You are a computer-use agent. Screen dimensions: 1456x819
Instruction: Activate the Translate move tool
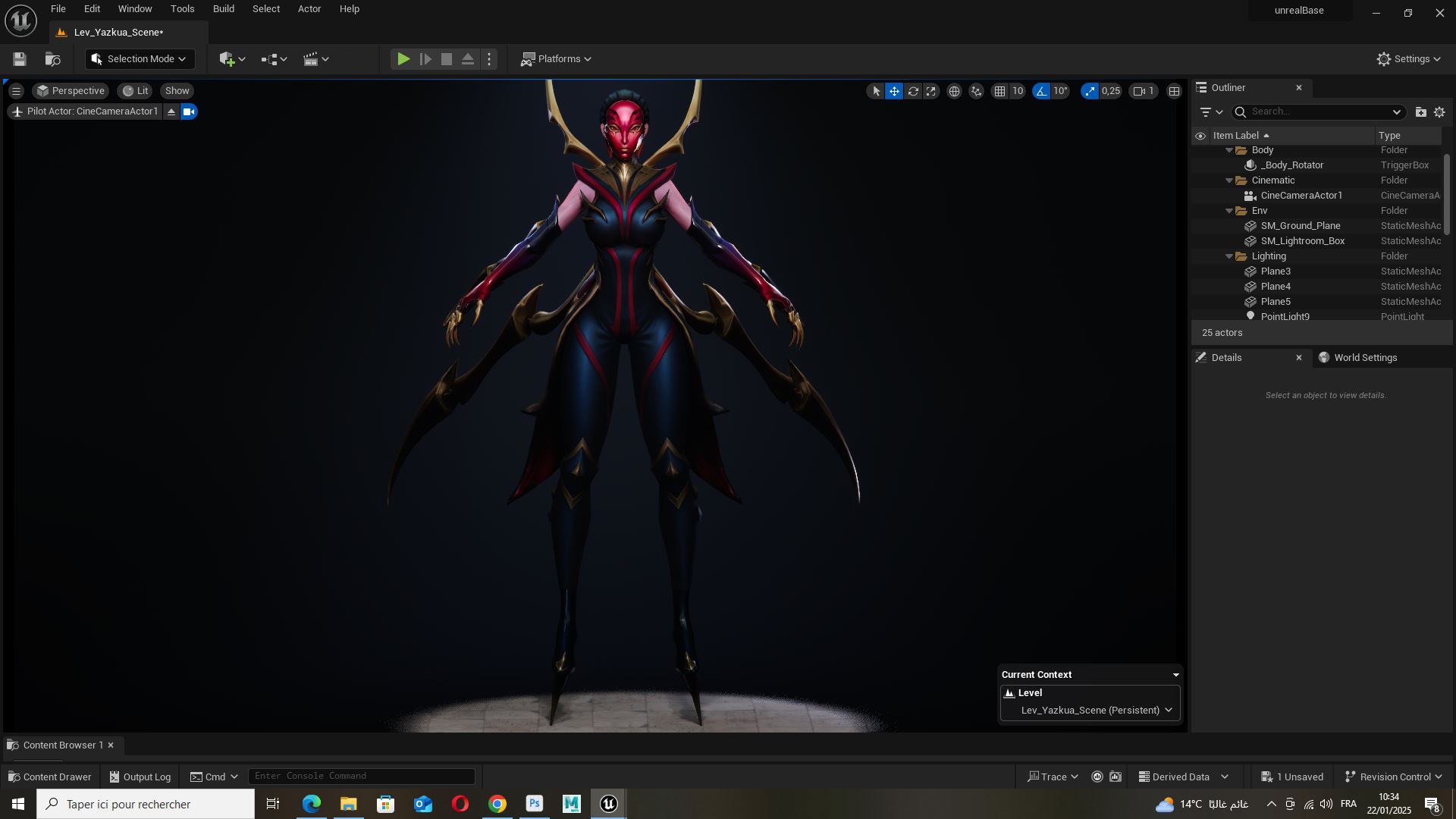(x=894, y=91)
